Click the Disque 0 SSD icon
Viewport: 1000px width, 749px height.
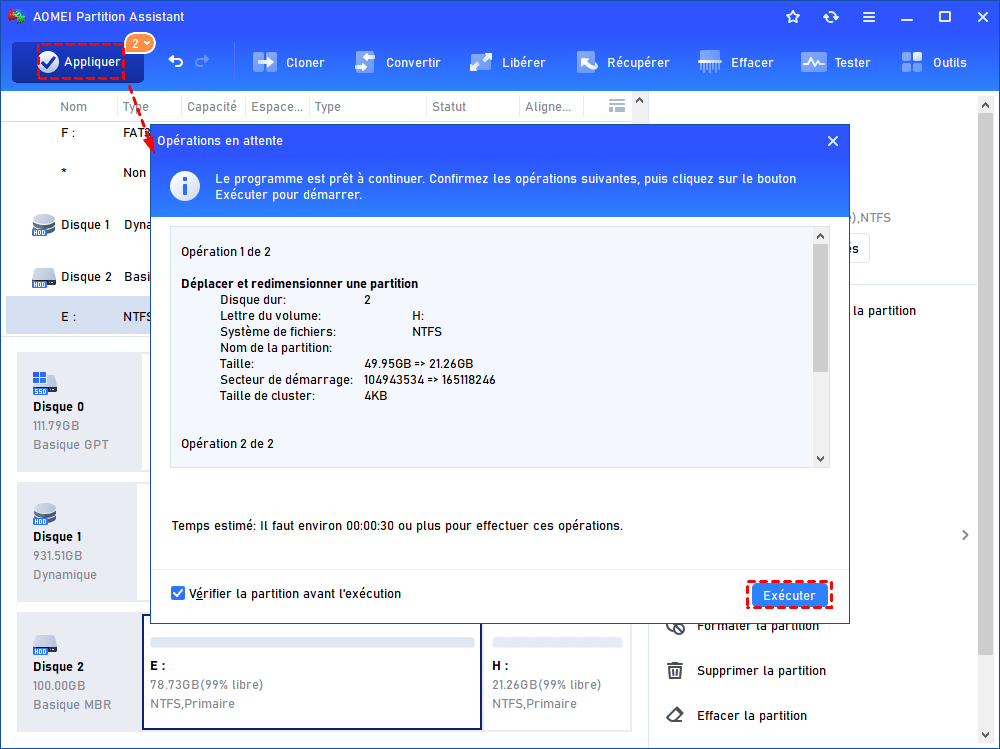pyautogui.click(x=45, y=383)
